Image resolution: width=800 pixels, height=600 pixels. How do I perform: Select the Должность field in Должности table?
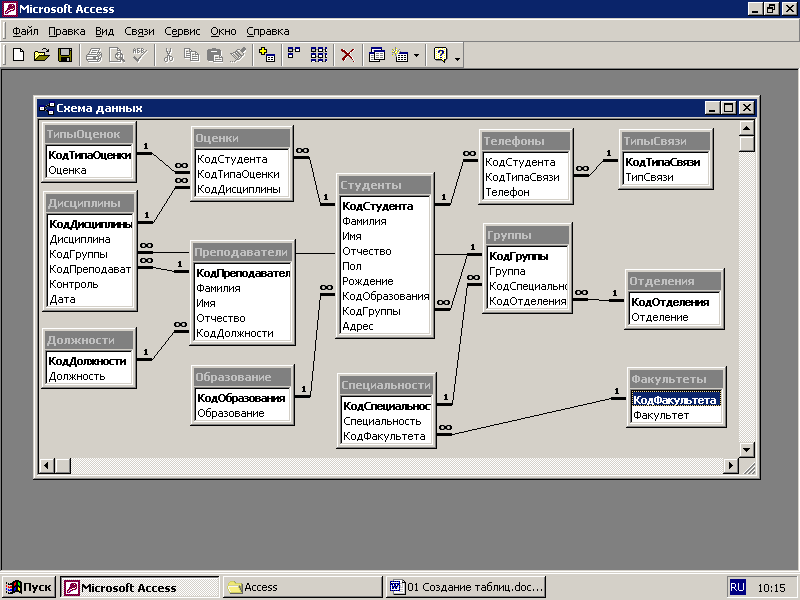(89, 377)
